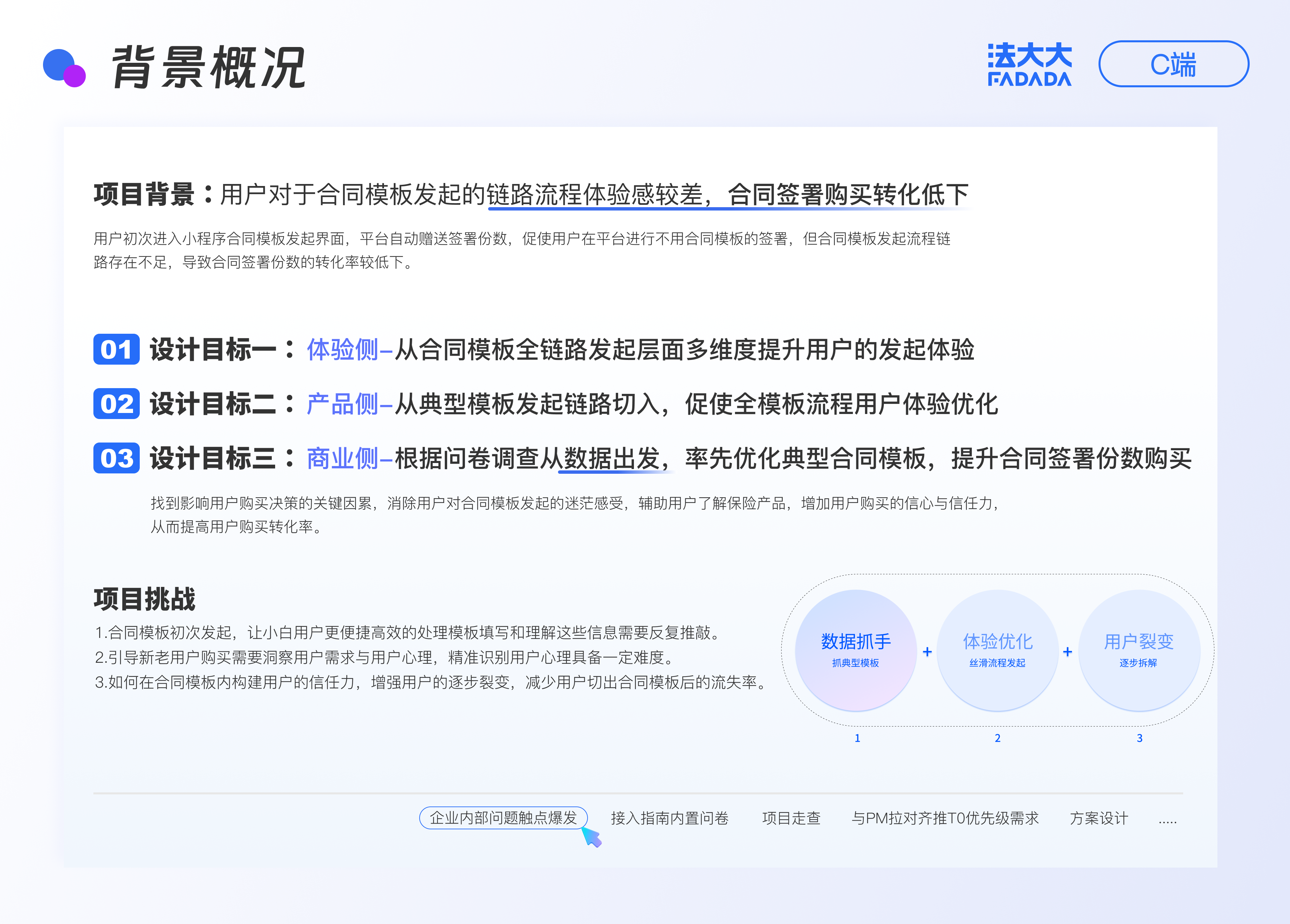Click the blue-purple dots icon beside 背景概况
This screenshot has height=924, width=1290.
(64, 68)
